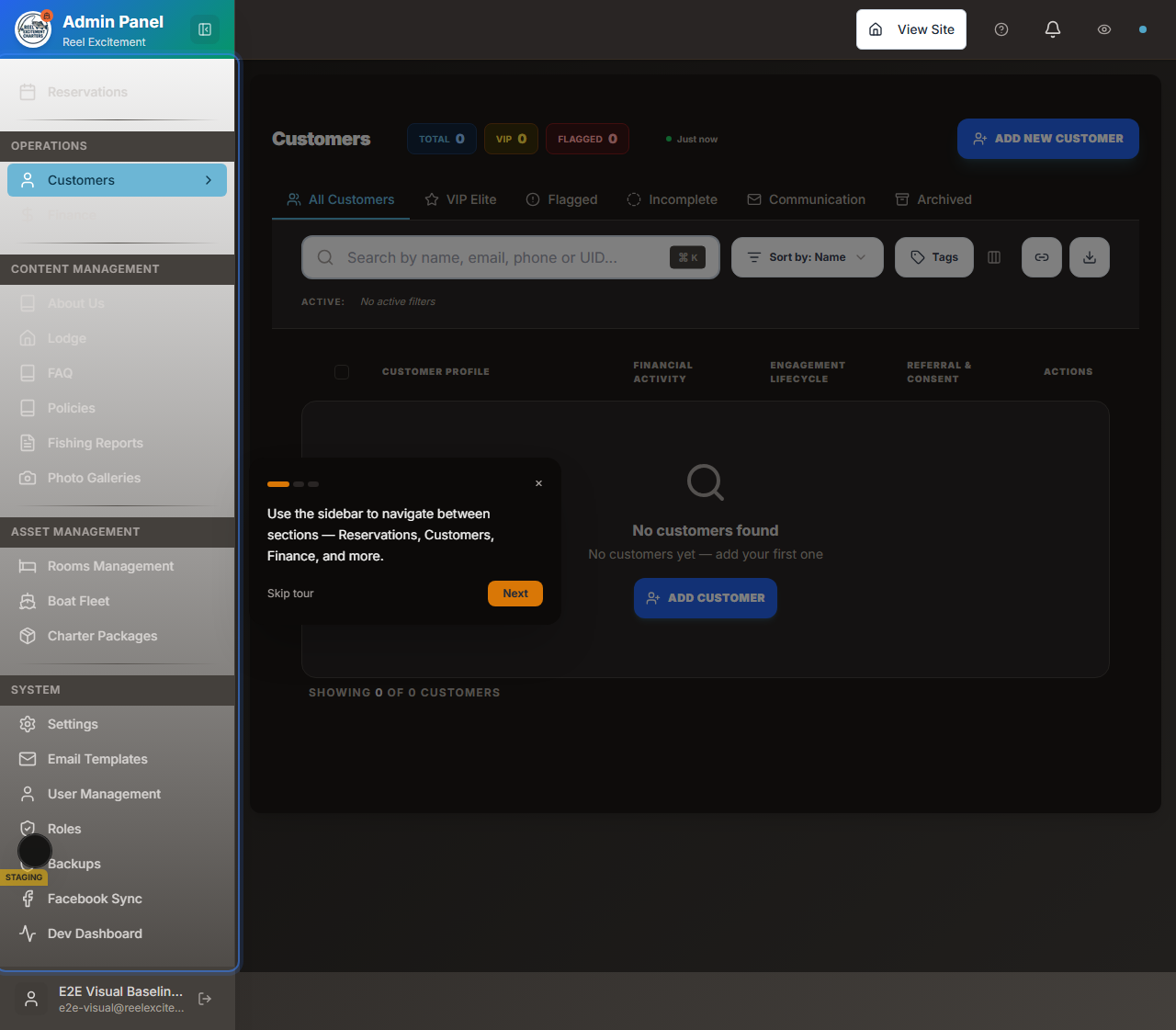The width and height of the screenshot is (1176, 1030).
Task: Open the Sort by: Name dropdown
Action: 808,257
